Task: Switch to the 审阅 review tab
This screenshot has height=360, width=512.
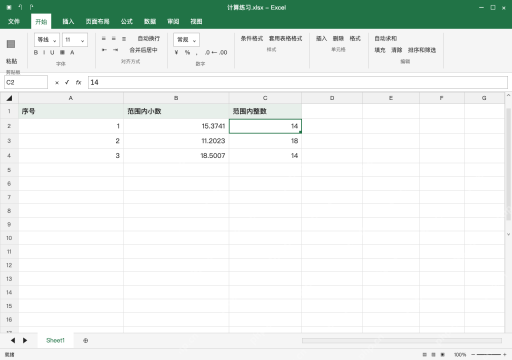Action: [x=173, y=21]
